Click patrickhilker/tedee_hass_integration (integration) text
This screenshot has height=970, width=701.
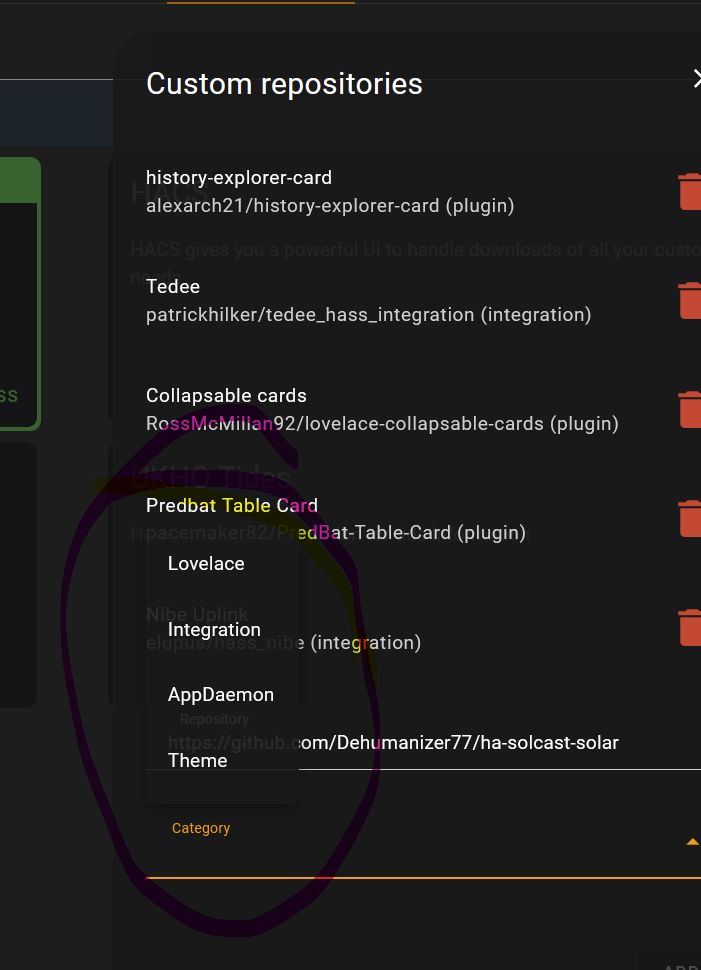tap(368, 315)
